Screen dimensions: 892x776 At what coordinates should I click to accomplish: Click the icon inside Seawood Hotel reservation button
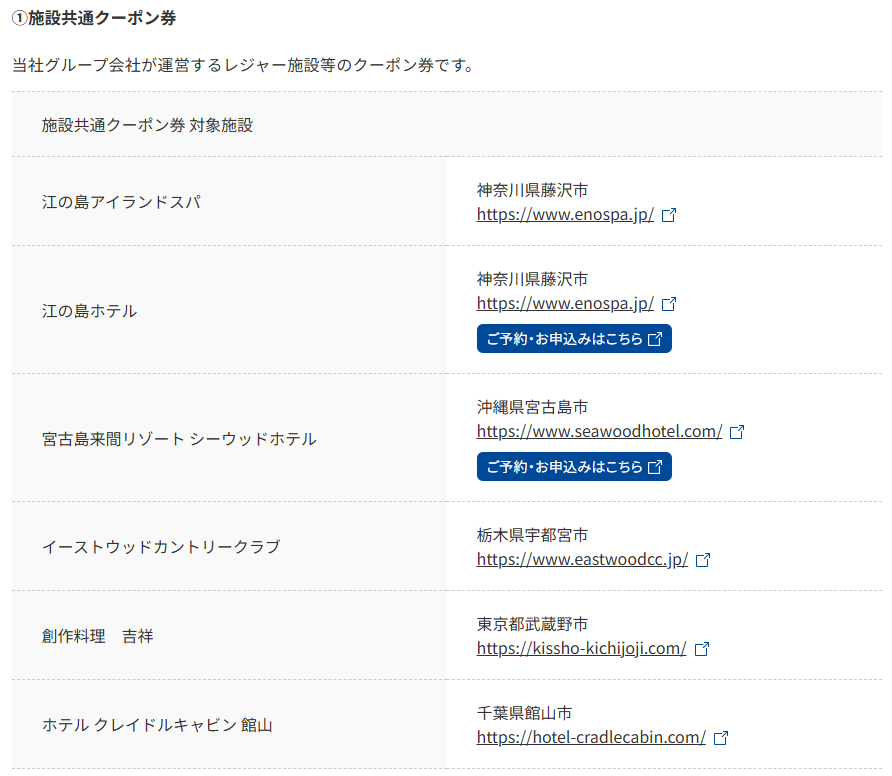click(655, 467)
